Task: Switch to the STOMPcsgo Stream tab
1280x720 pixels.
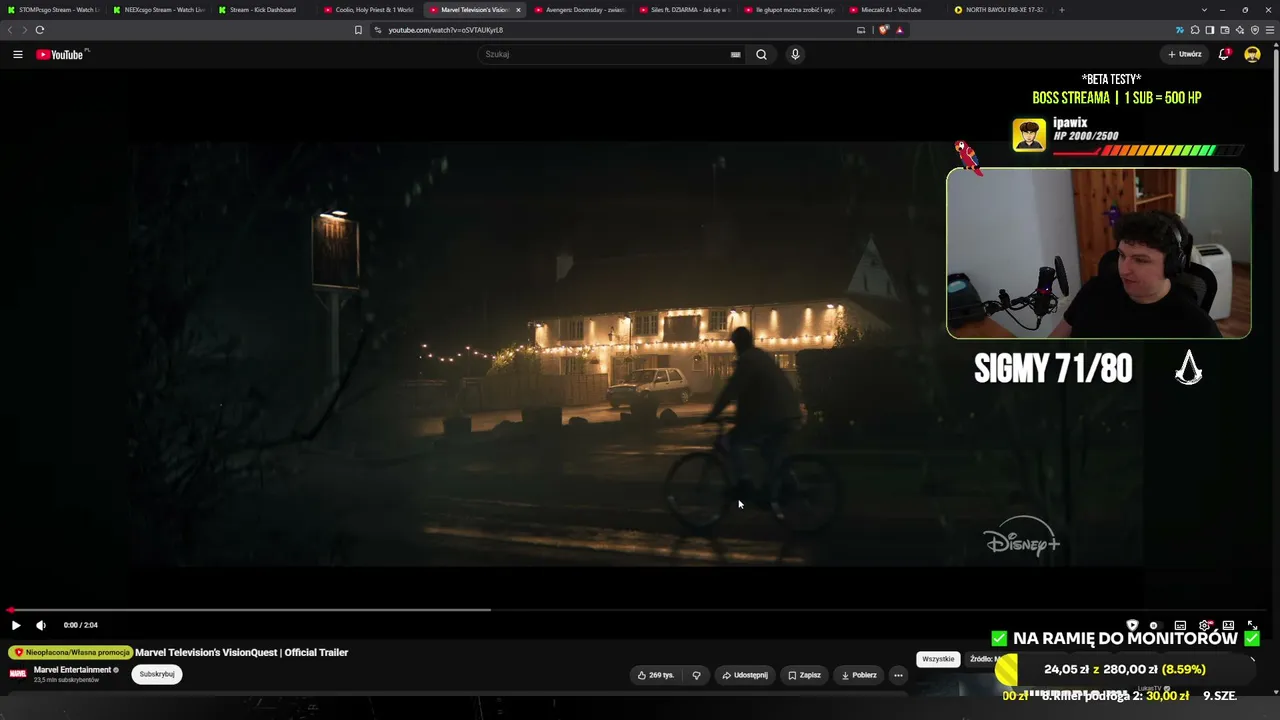Action: (54, 10)
